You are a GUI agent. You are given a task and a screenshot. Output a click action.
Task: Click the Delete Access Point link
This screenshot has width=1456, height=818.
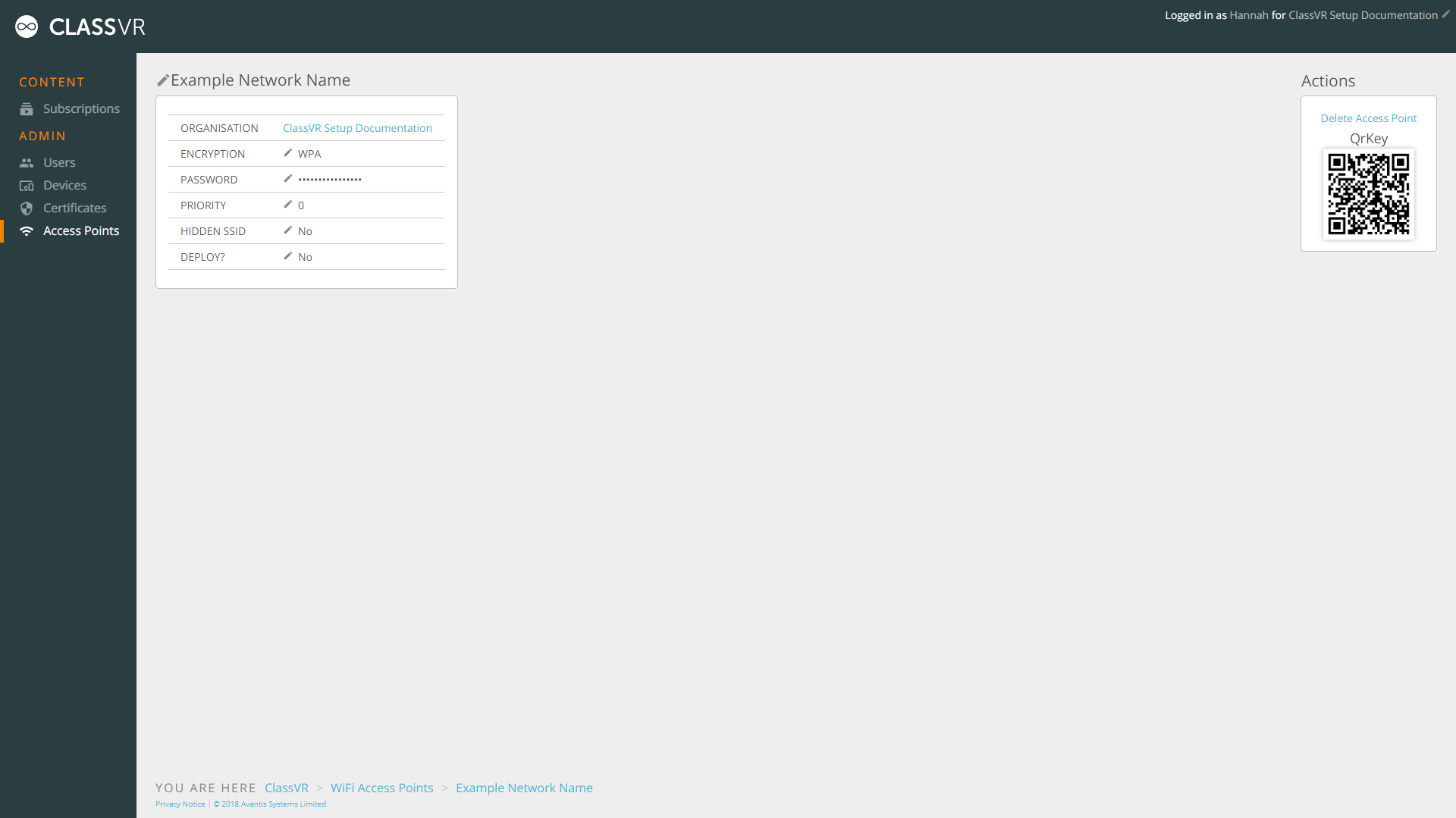coord(1369,118)
